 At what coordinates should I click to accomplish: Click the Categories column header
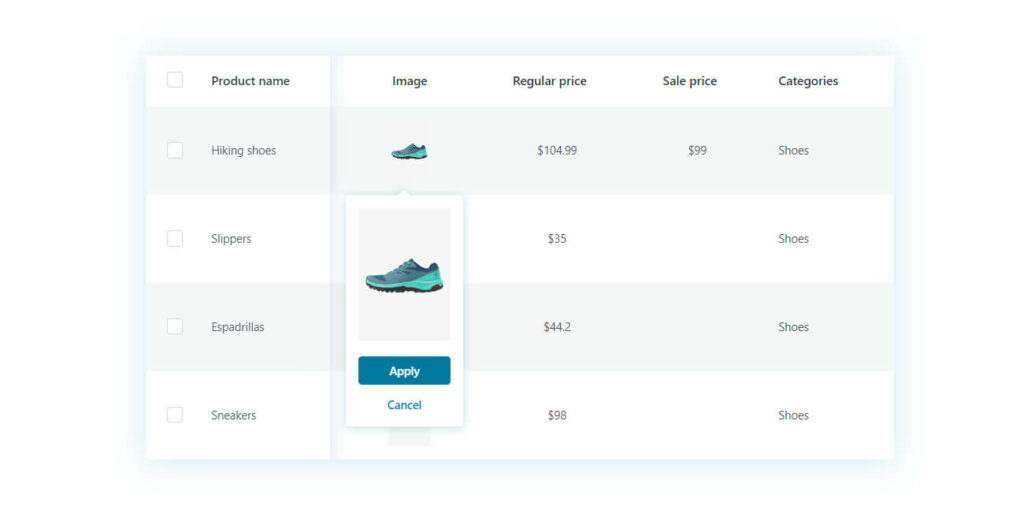point(808,81)
